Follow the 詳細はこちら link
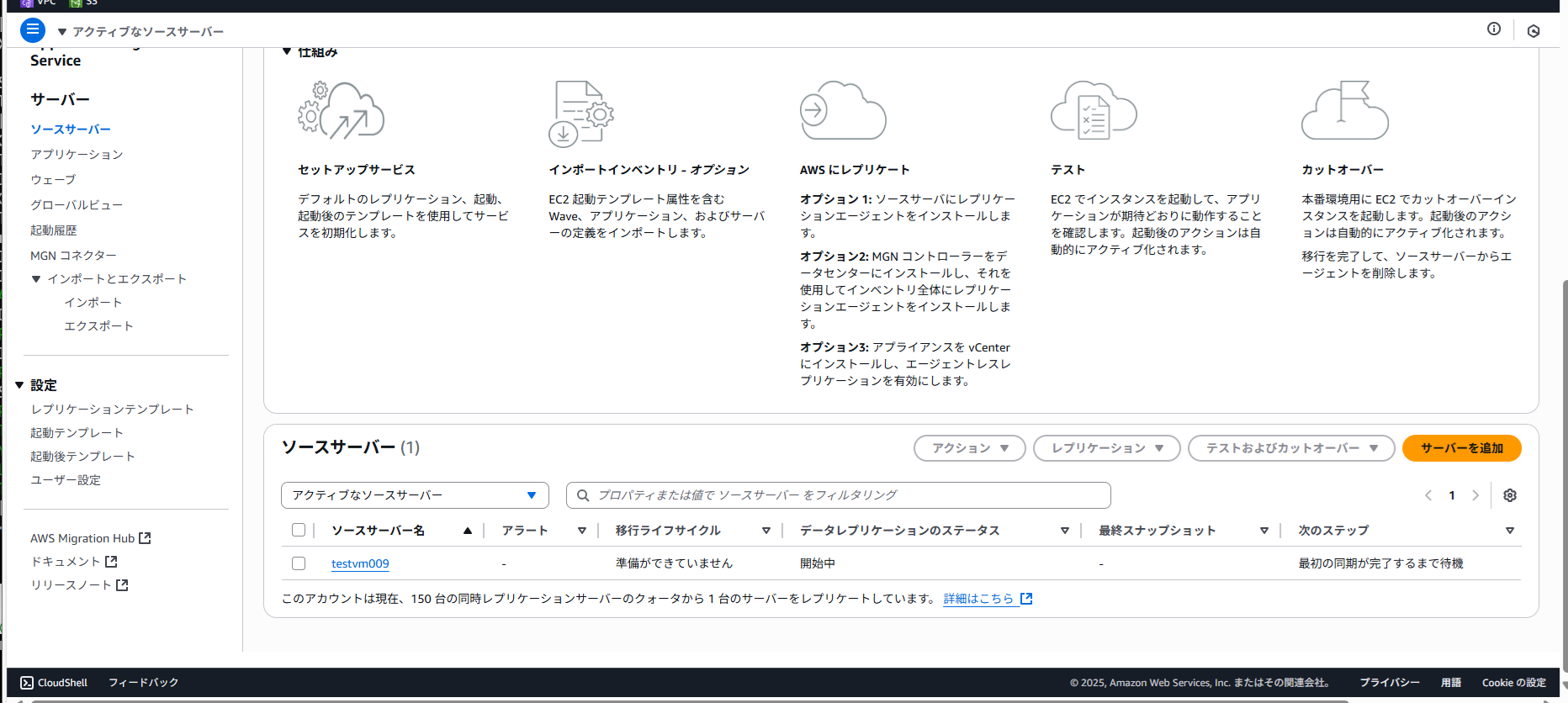The height and width of the screenshot is (703, 1568). (978, 599)
